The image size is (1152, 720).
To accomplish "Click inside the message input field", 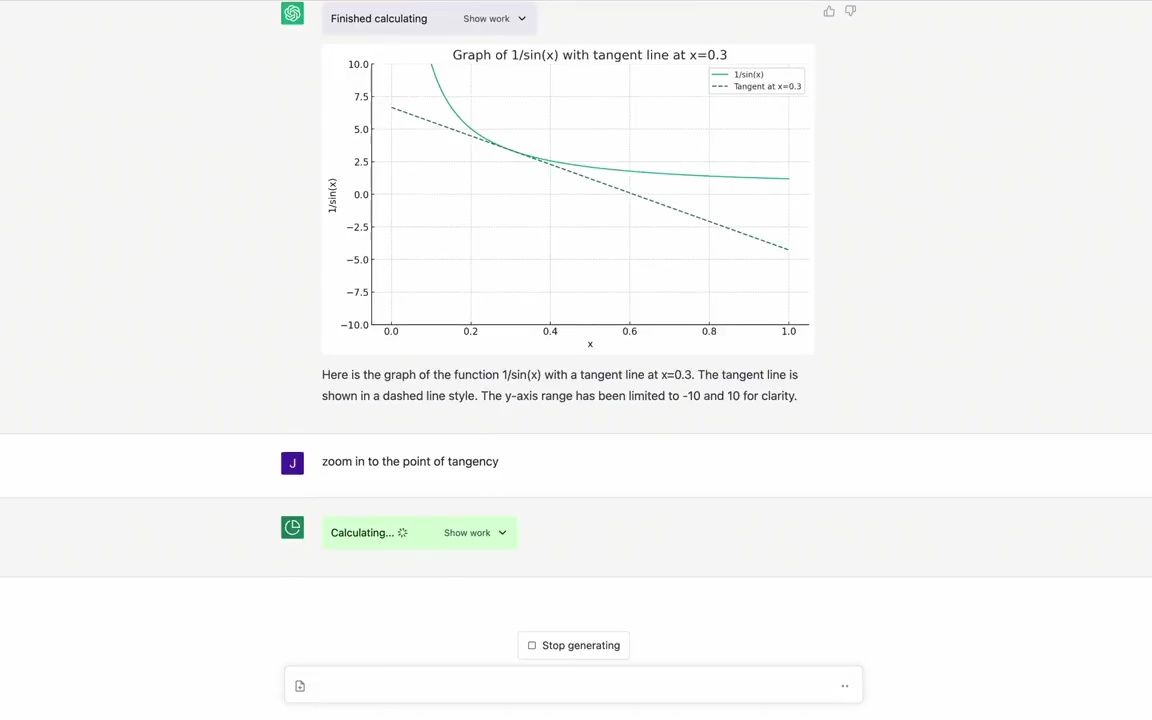I will pyautogui.click(x=572, y=686).
